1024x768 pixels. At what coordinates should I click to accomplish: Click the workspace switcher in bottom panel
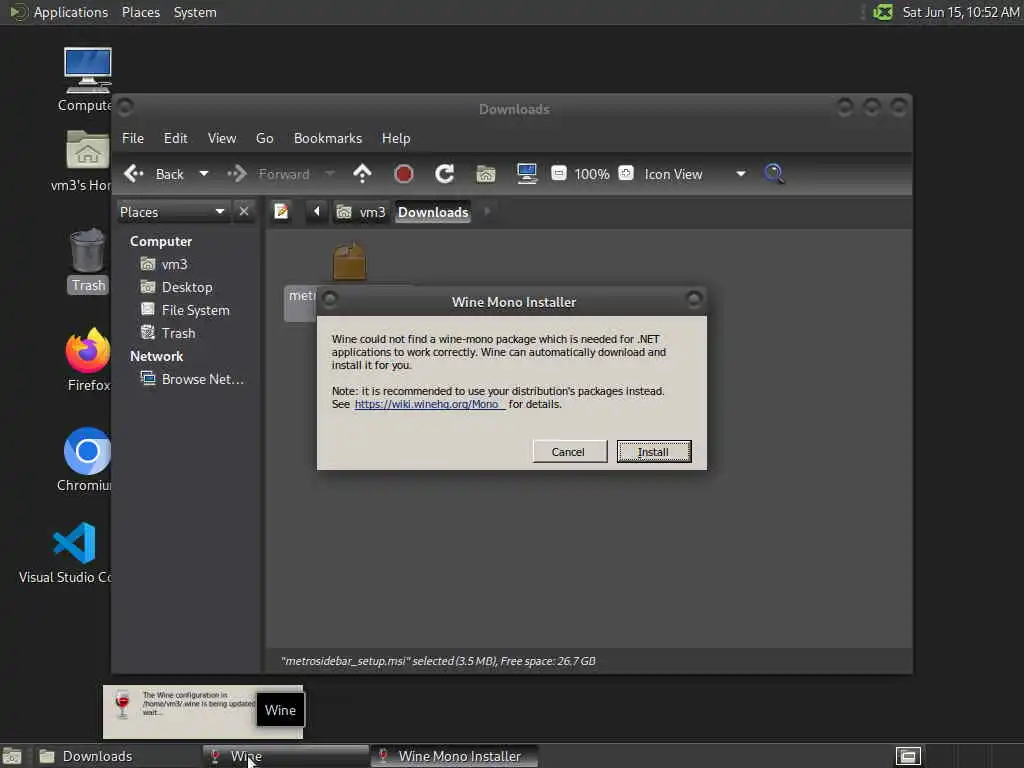click(x=908, y=756)
